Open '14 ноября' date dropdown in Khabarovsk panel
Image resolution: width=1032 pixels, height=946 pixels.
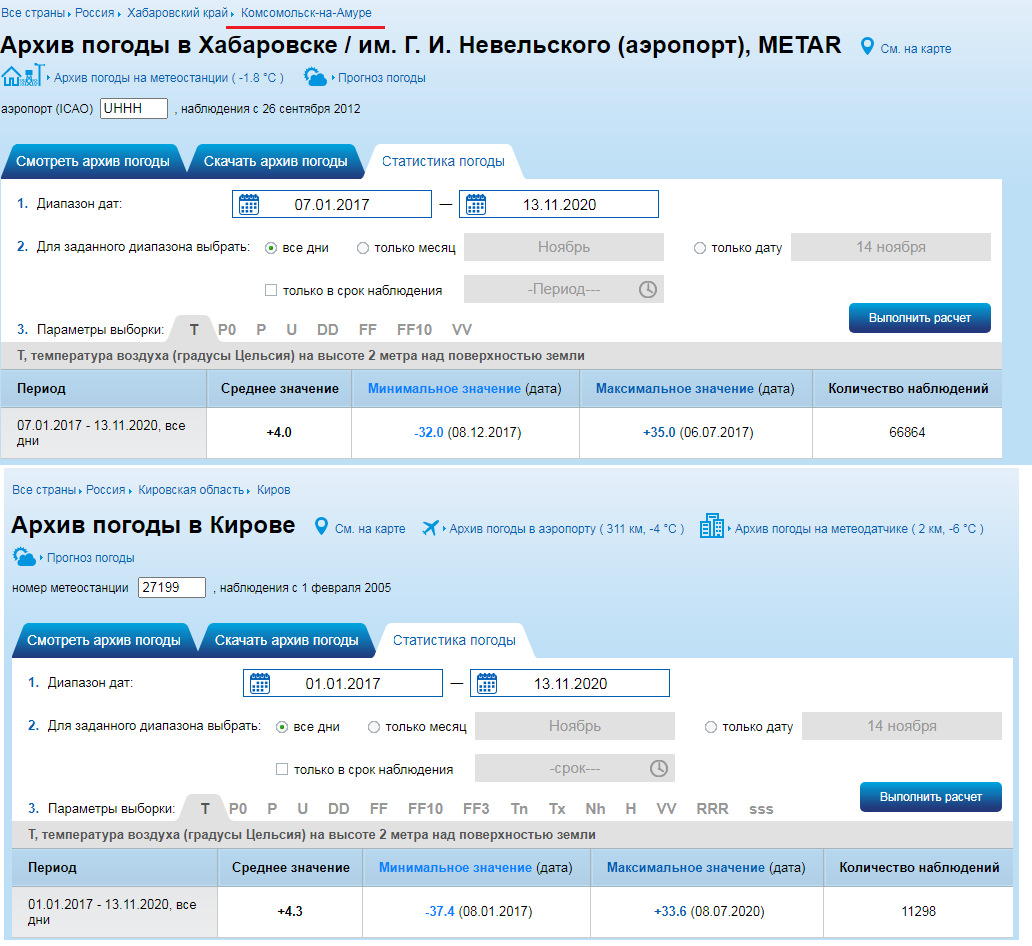891,247
